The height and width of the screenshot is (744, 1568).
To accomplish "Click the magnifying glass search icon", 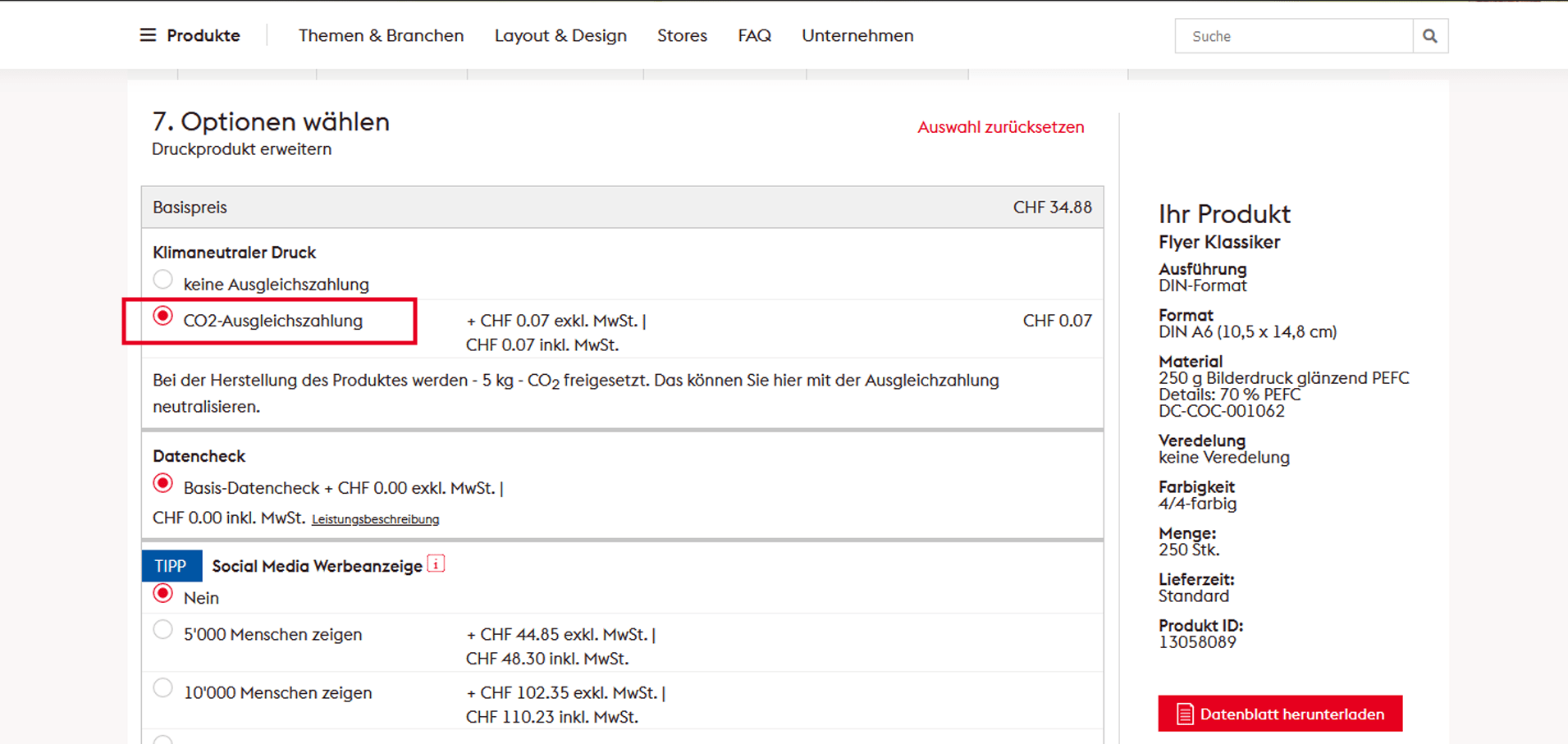I will 1430,36.
